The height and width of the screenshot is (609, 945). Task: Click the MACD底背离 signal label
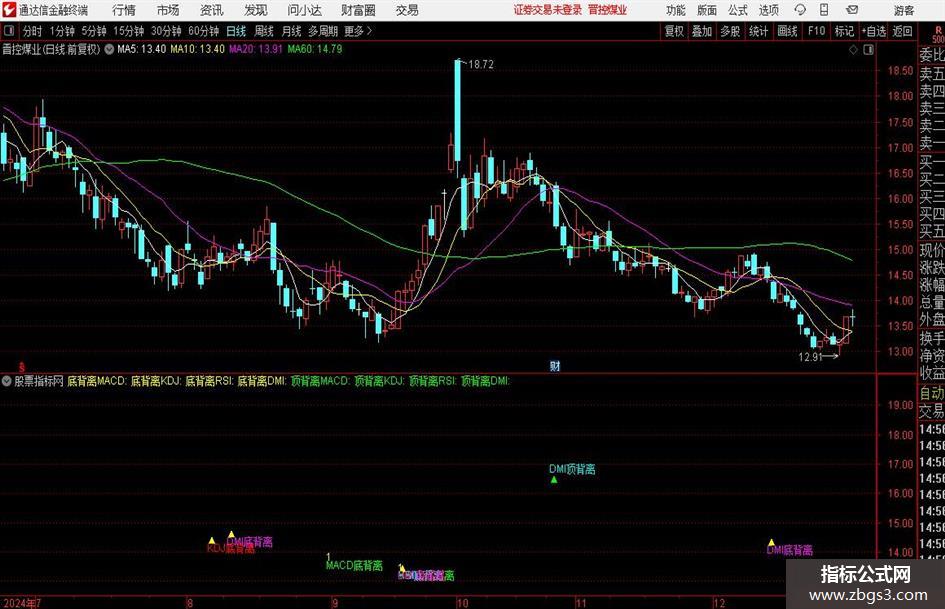click(354, 566)
